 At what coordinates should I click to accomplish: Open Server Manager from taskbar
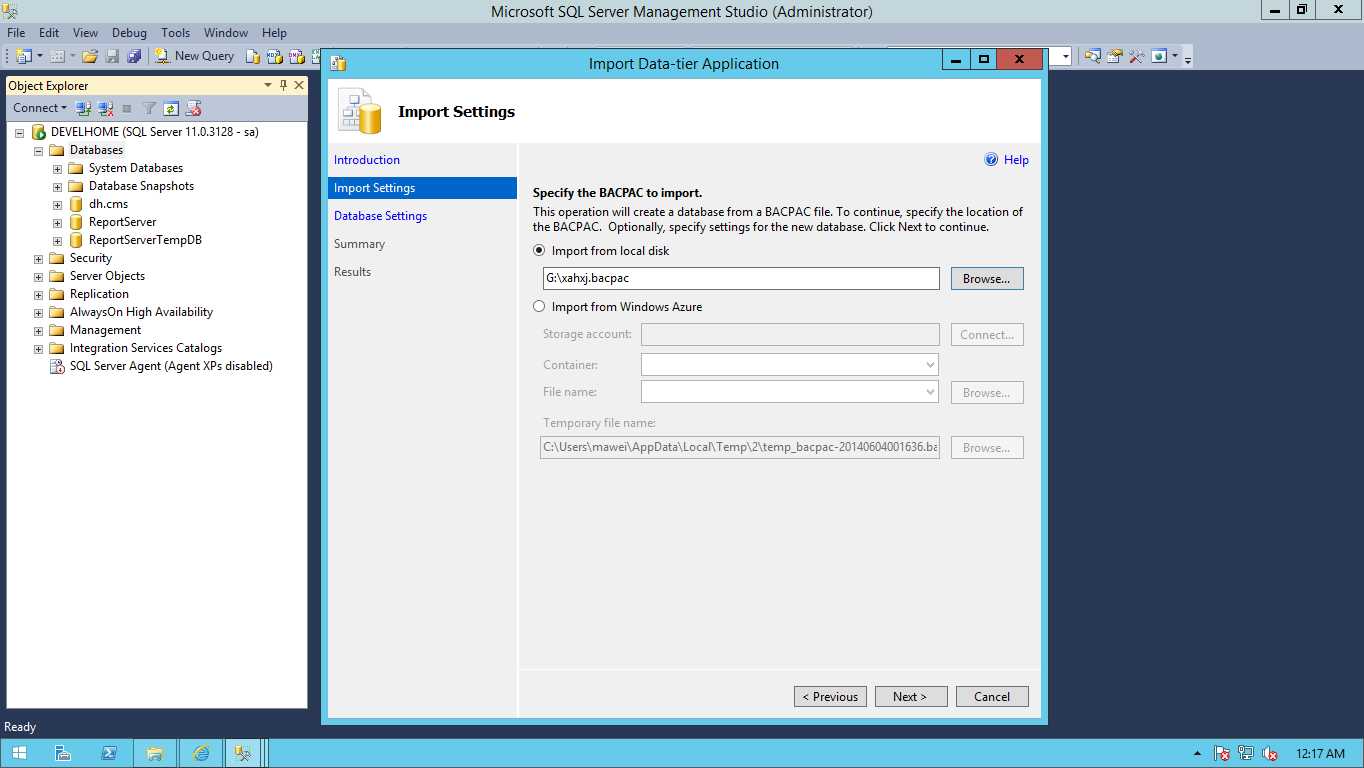(x=63, y=753)
